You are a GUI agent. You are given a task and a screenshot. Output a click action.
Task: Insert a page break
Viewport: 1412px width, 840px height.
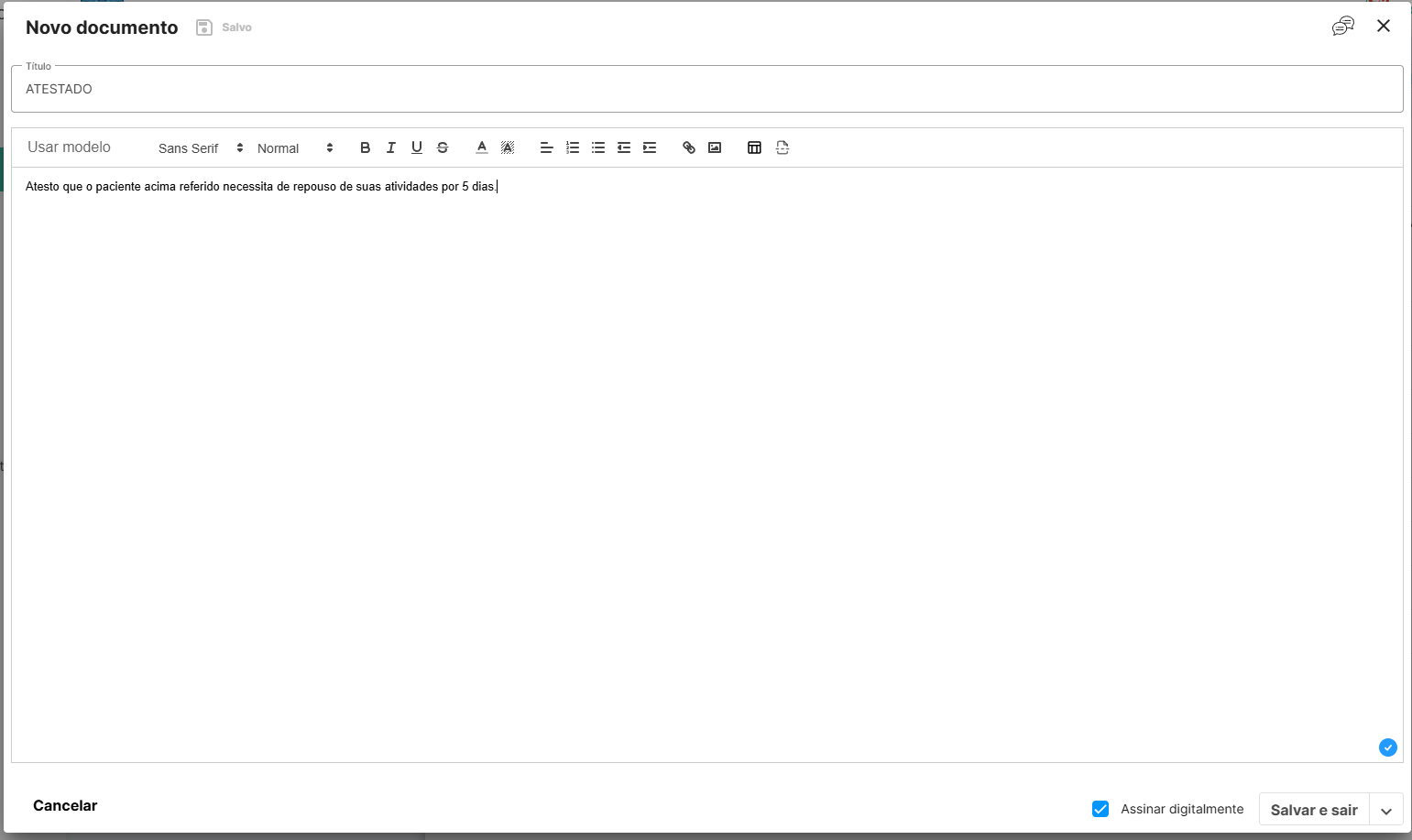pos(783,147)
